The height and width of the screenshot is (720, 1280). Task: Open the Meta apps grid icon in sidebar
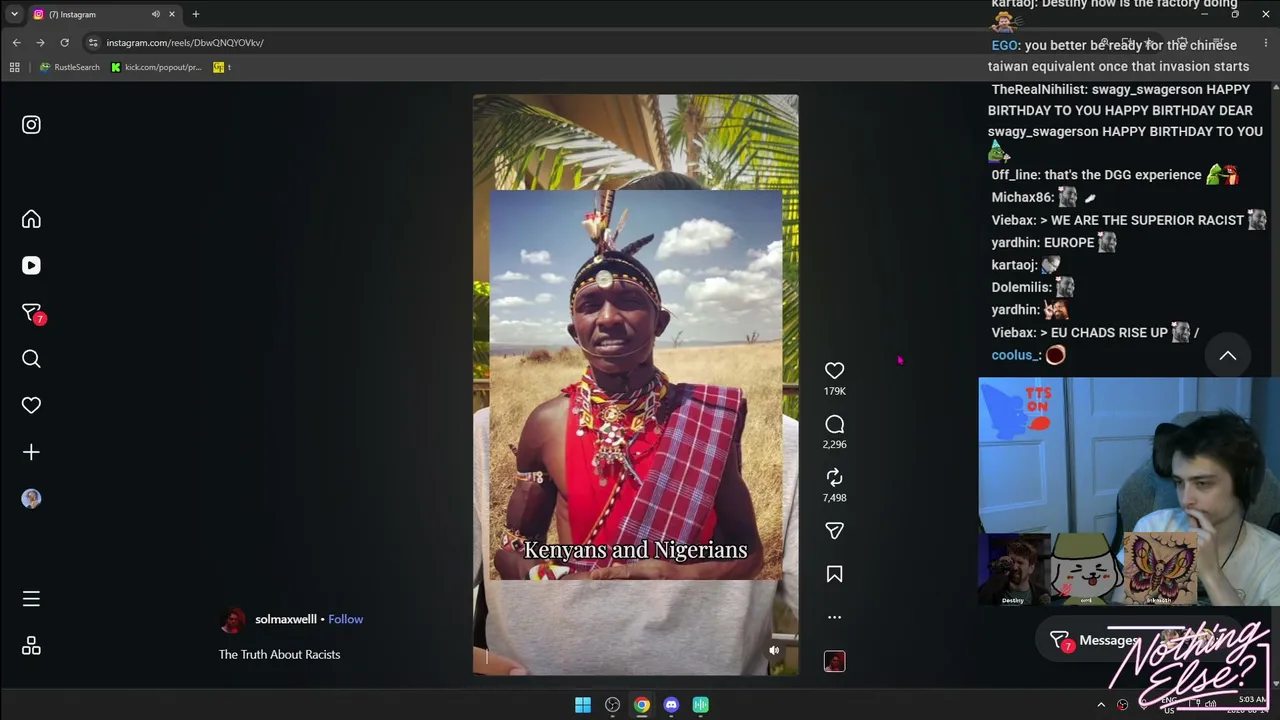pyautogui.click(x=31, y=646)
